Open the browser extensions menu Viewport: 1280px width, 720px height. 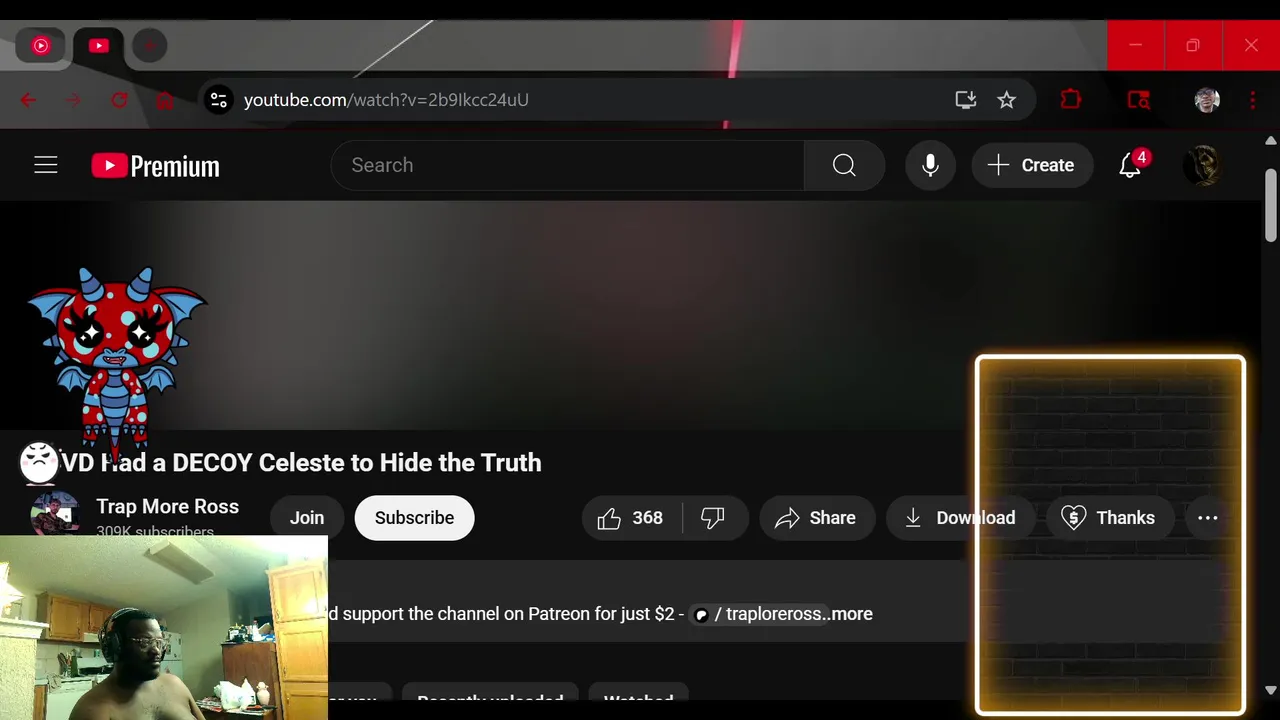(1071, 100)
